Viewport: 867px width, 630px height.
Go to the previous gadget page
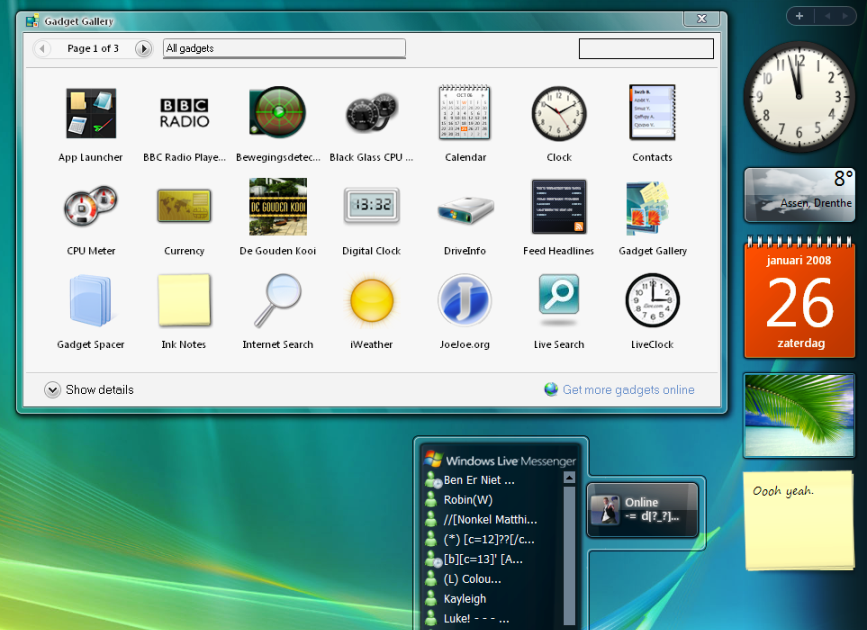(42, 49)
